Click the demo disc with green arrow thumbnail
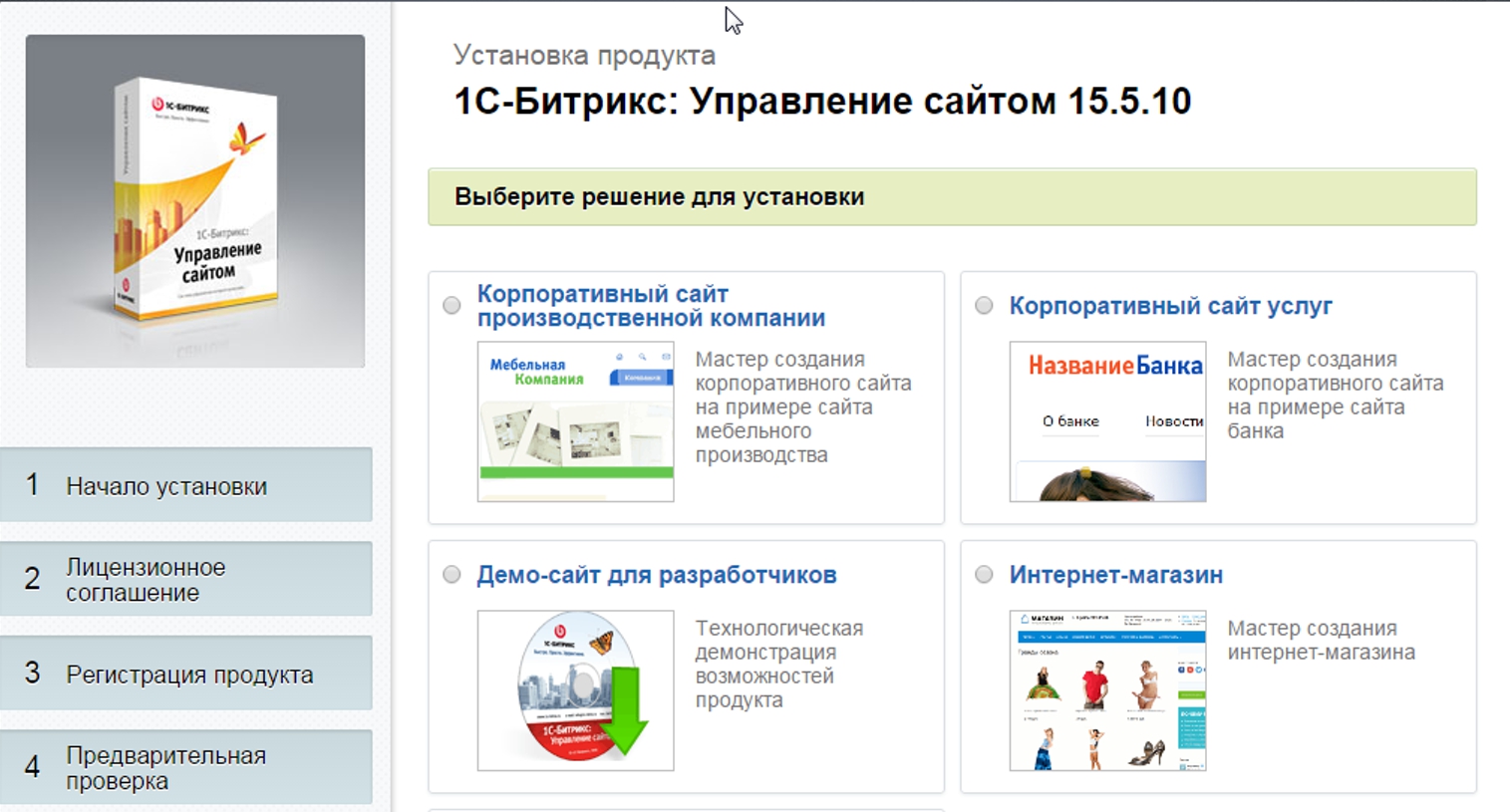The height and width of the screenshot is (812, 1510). pyautogui.click(x=575, y=690)
